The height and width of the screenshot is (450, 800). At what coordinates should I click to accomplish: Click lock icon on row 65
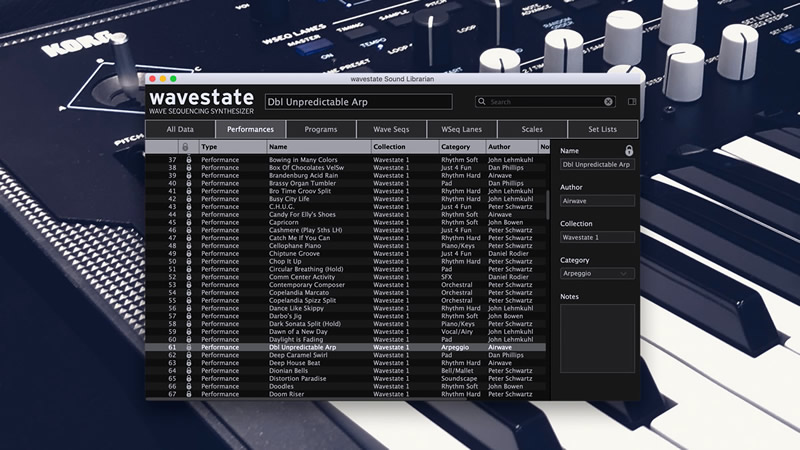[x=189, y=379]
